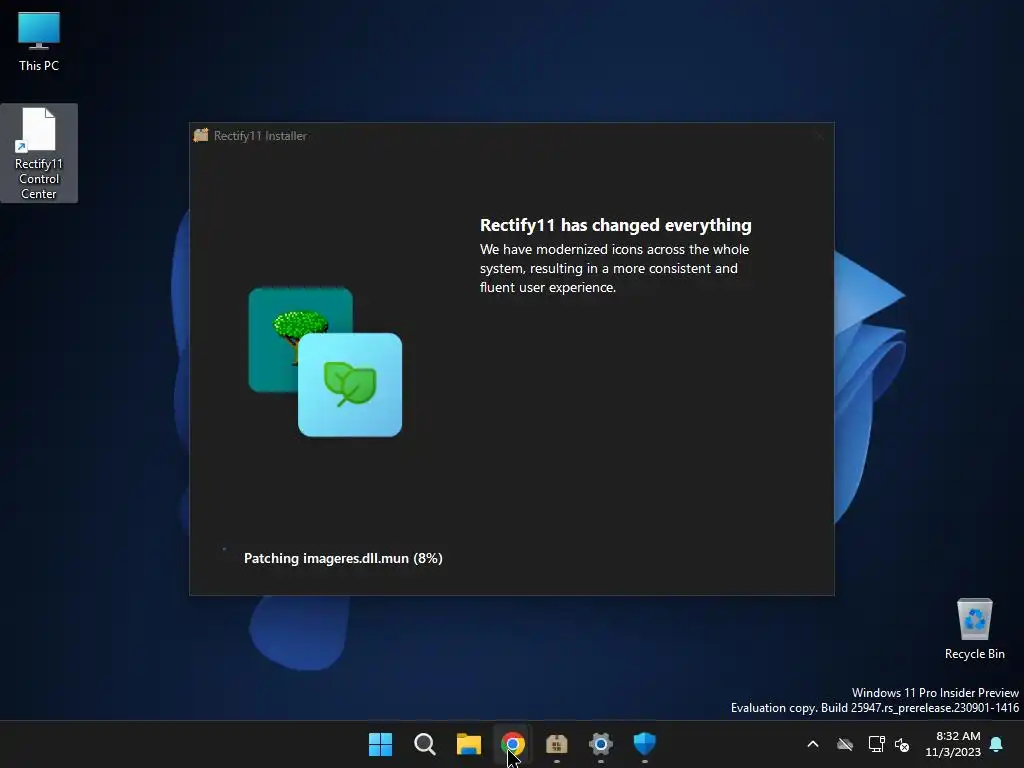The image size is (1024, 768).
Task: Open the Windows Security shield taskbar icon
Action: click(645, 744)
